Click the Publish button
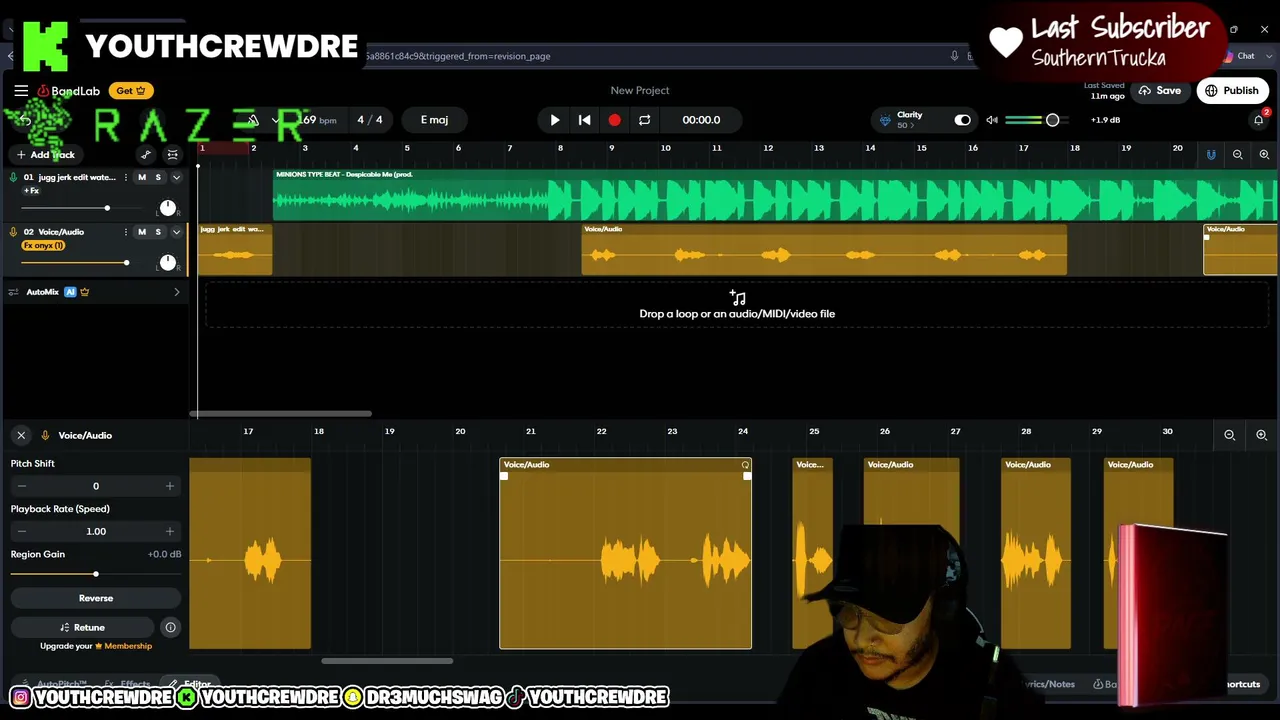Image resolution: width=1280 pixels, height=720 pixels. pyautogui.click(x=1232, y=91)
